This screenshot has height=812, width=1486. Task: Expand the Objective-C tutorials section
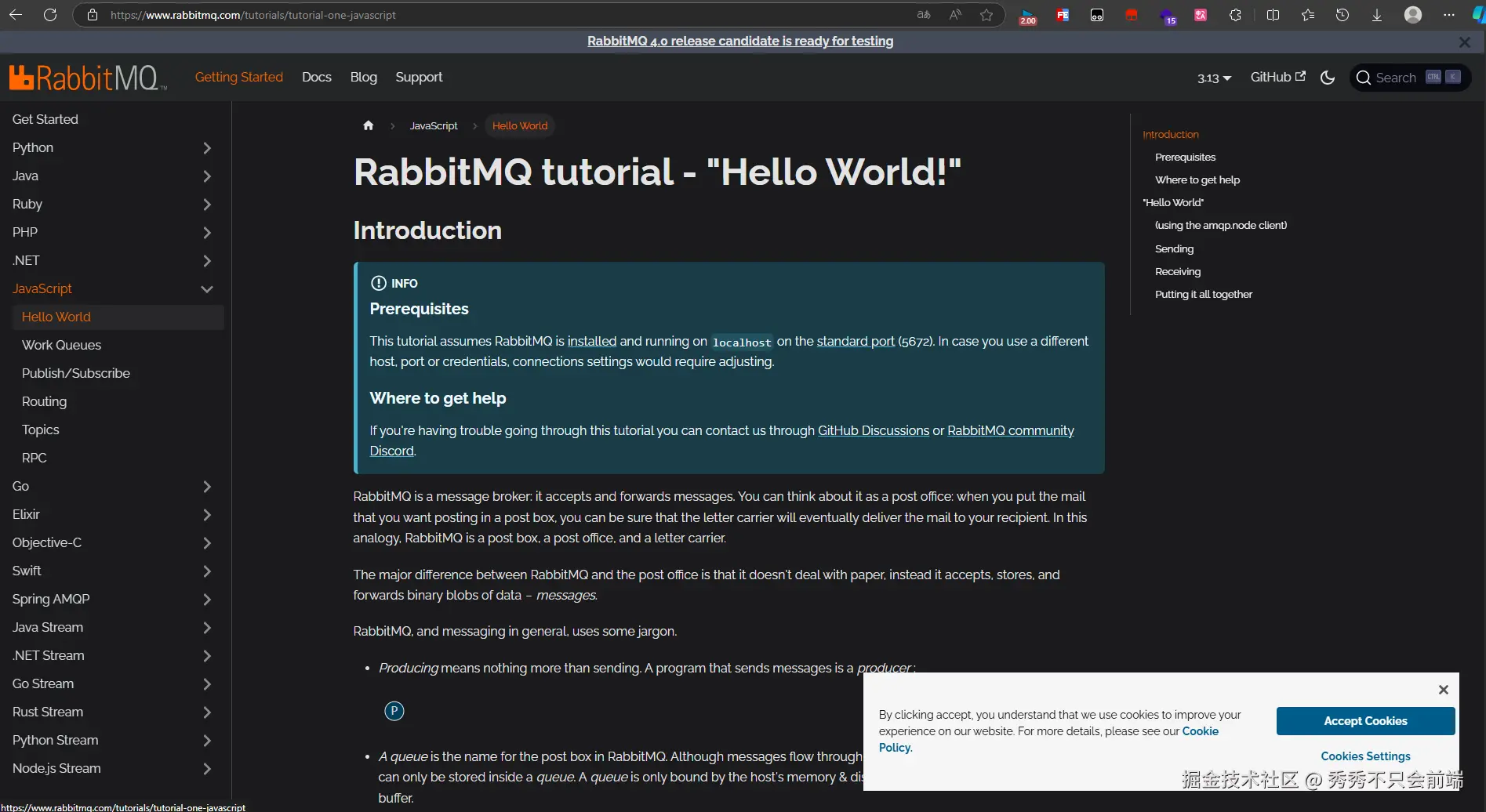point(207,542)
